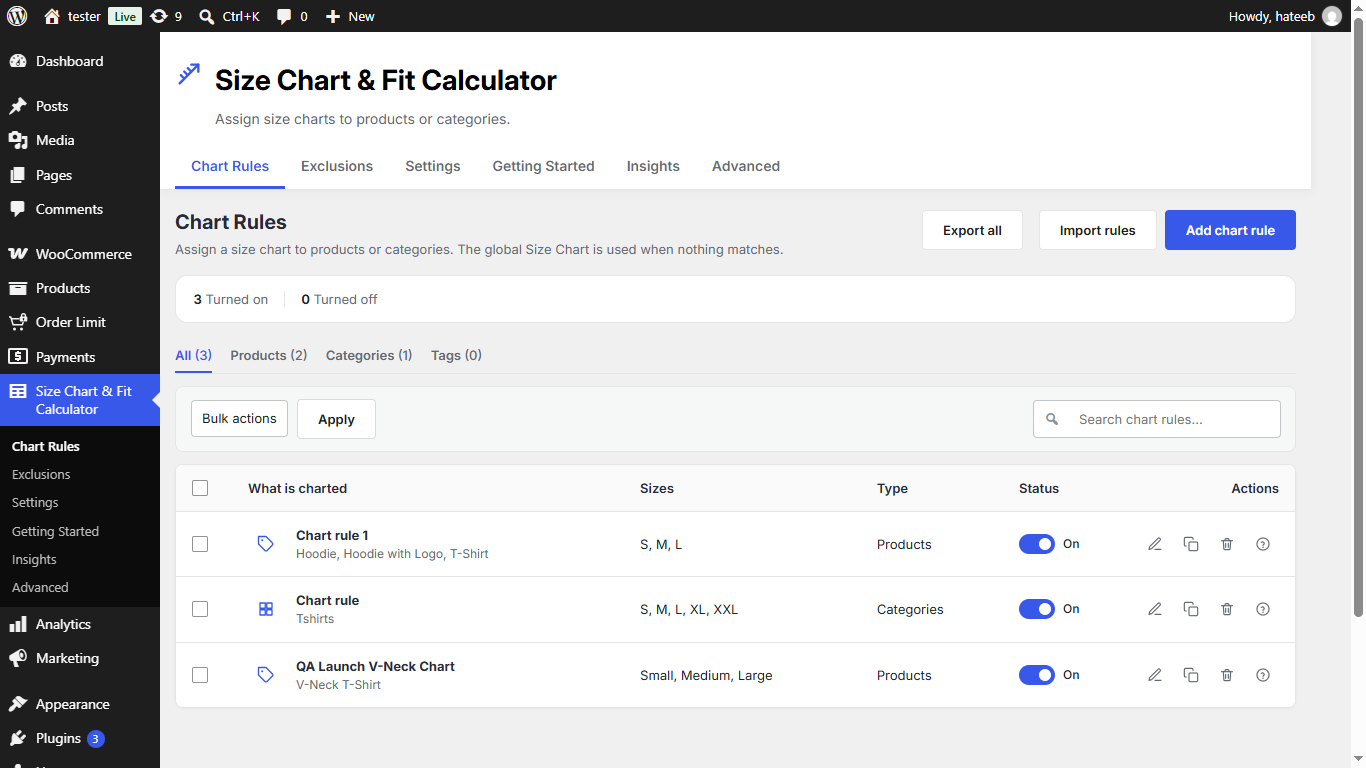Open the Ctrl+K search in admin bar
Image resolution: width=1366 pixels, height=768 pixels.
point(229,16)
